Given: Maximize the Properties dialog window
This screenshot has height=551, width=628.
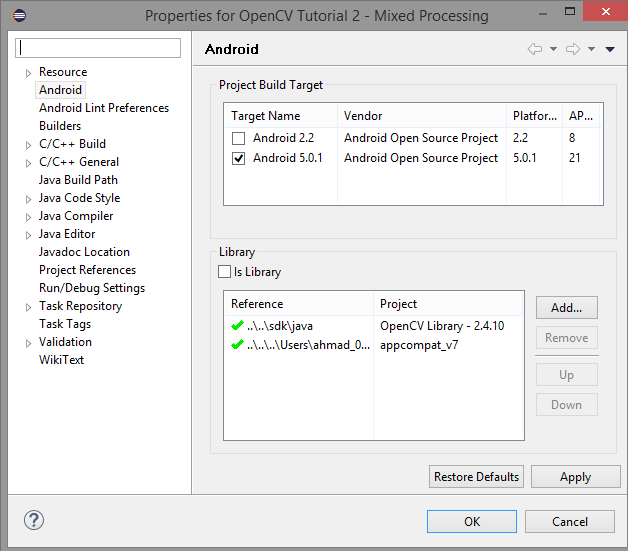Looking at the screenshot, I should click(570, 11).
